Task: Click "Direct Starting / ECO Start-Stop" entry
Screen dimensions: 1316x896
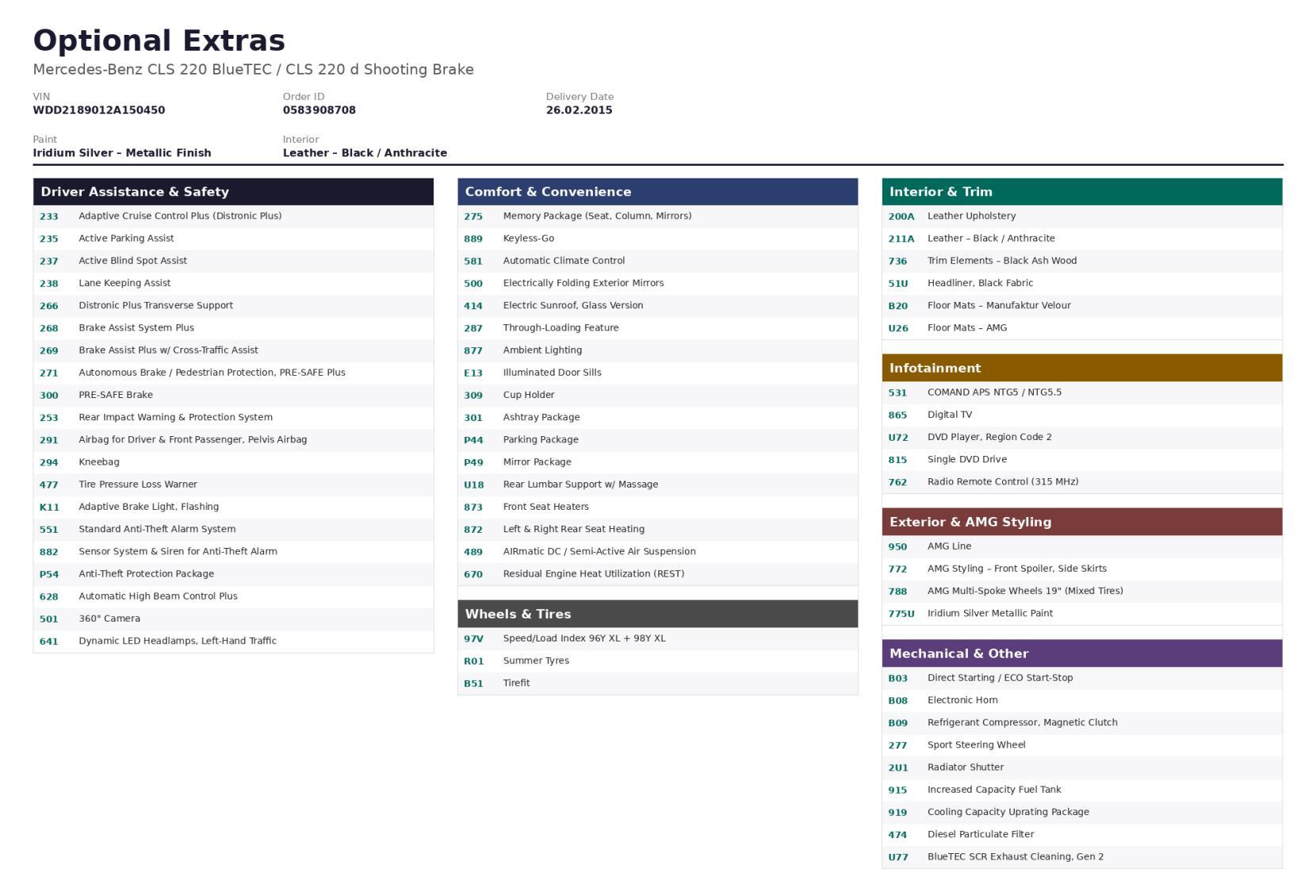Action: pyautogui.click(x=1082, y=678)
